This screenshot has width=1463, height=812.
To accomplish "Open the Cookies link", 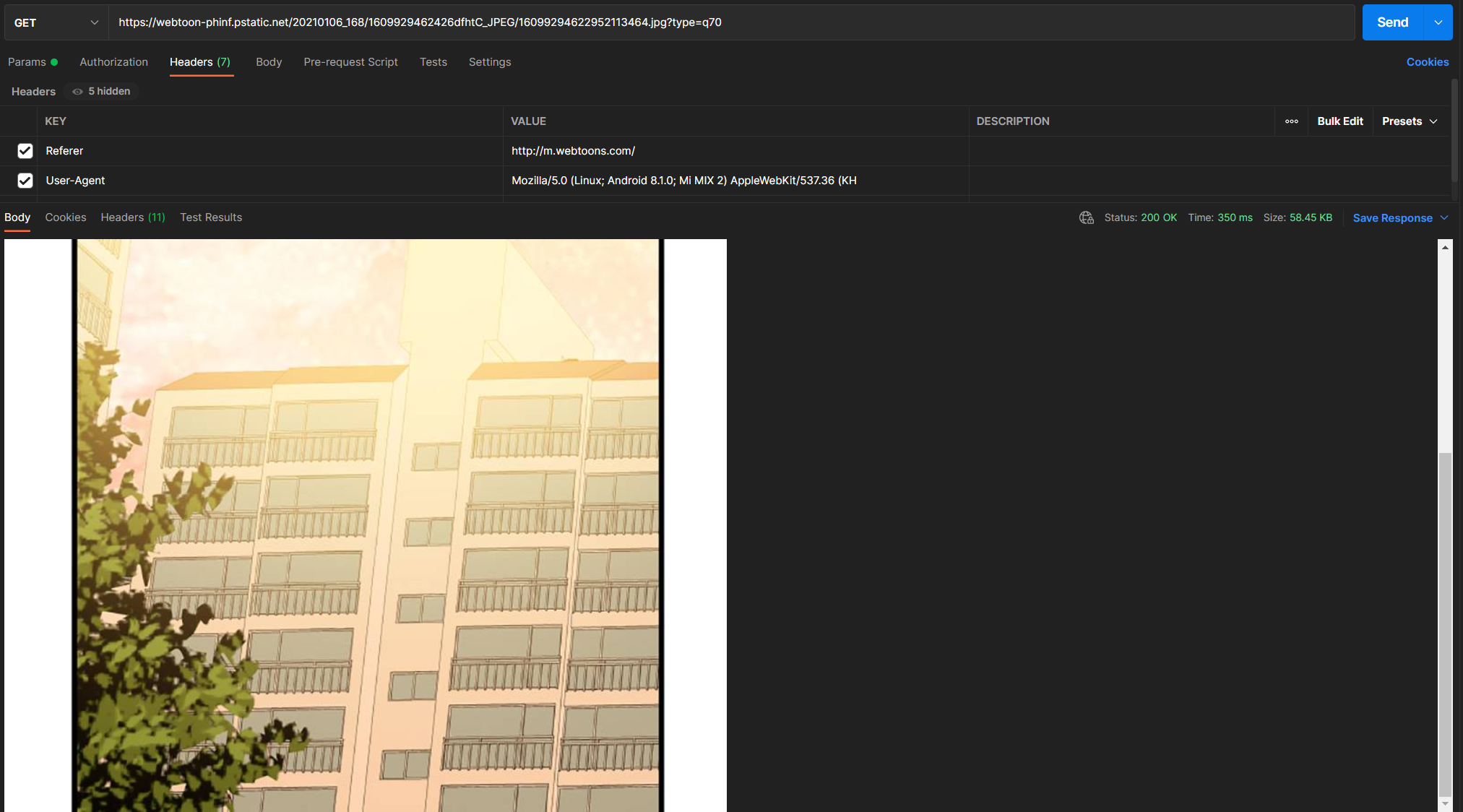I will 1427,62.
